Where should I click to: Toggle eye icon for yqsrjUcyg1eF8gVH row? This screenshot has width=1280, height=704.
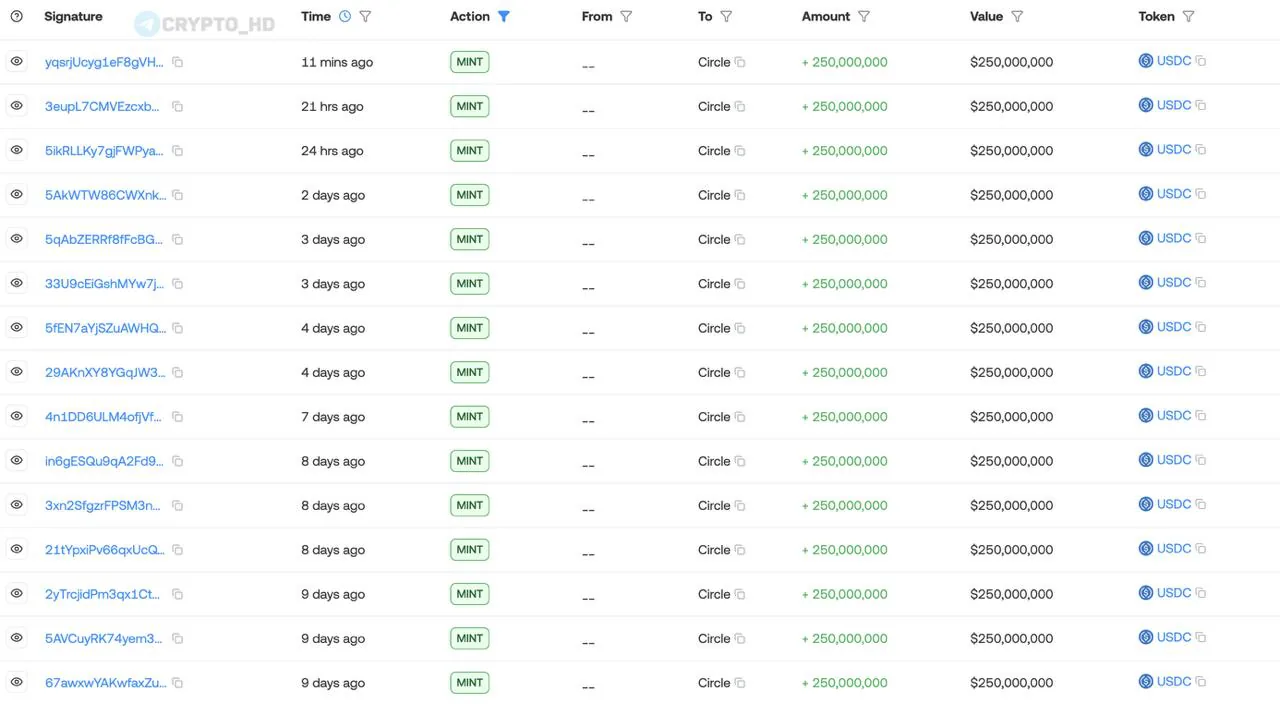[x=17, y=61]
